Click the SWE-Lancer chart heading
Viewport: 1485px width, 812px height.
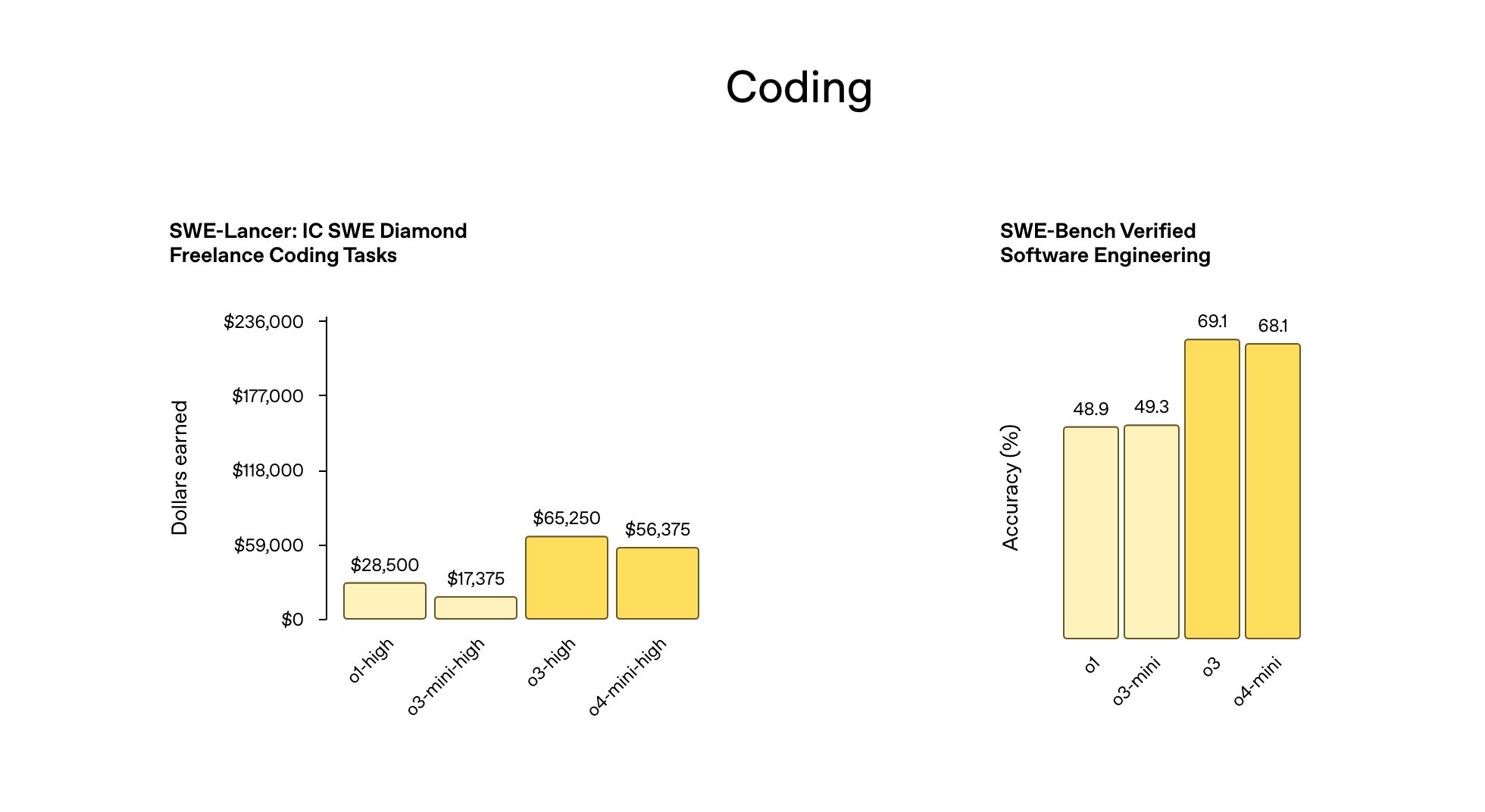point(318,243)
